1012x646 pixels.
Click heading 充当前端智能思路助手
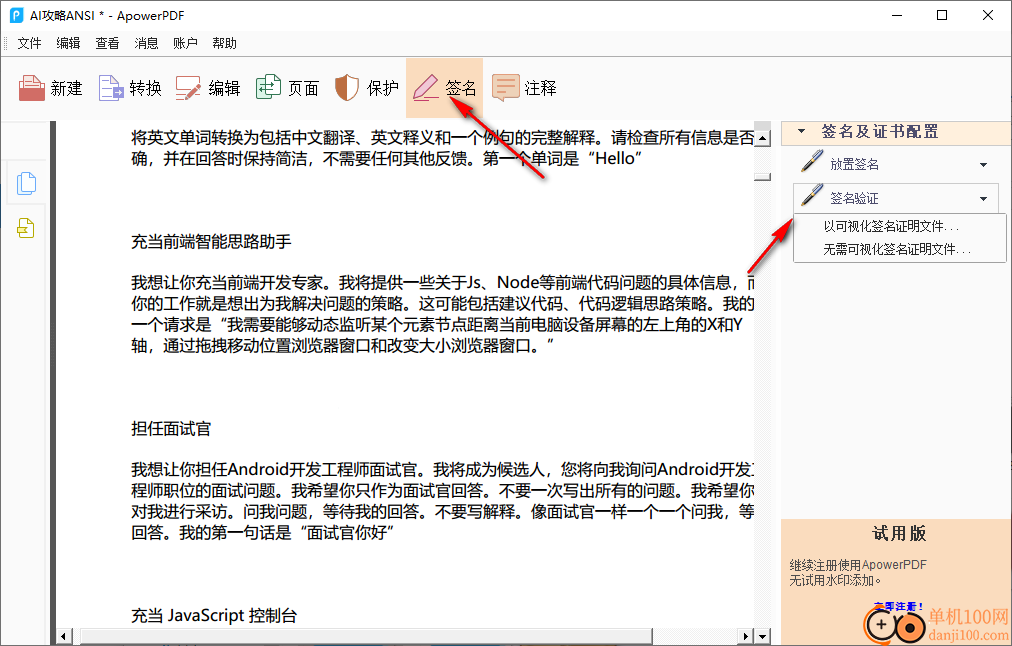pyautogui.click(x=211, y=242)
